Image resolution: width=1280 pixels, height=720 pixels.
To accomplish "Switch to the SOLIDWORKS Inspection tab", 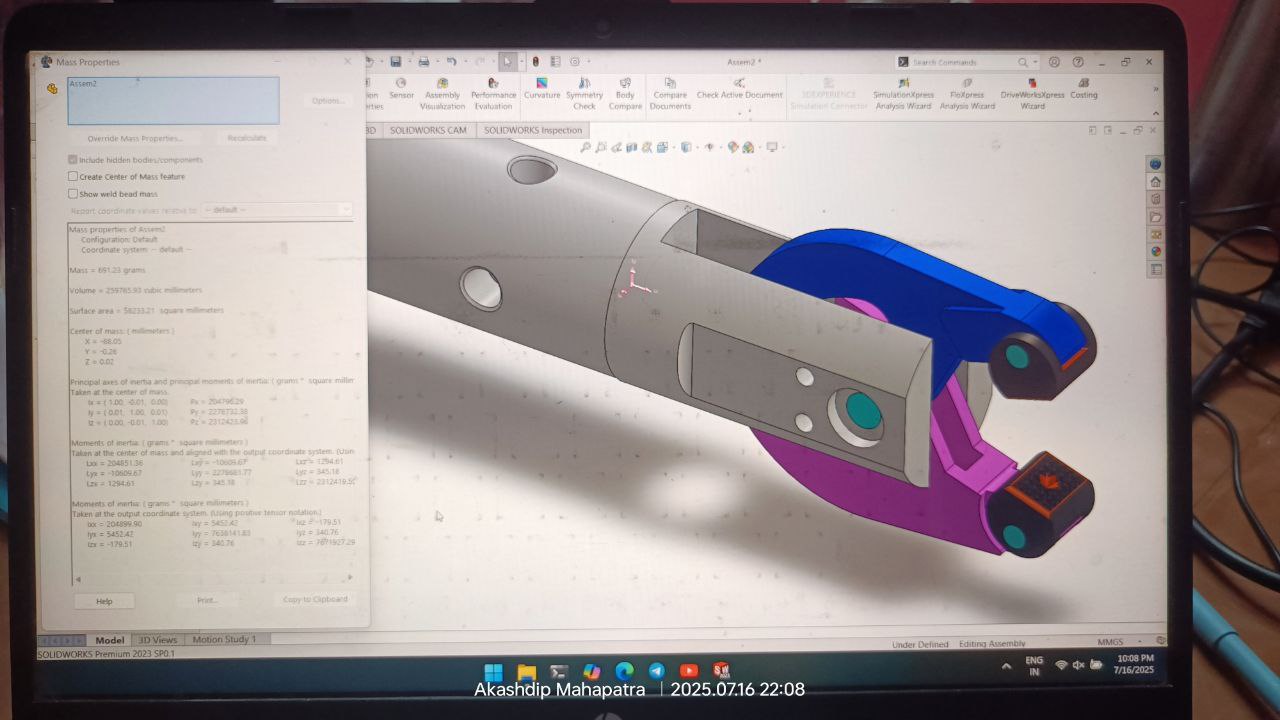I will click(533, 130).
